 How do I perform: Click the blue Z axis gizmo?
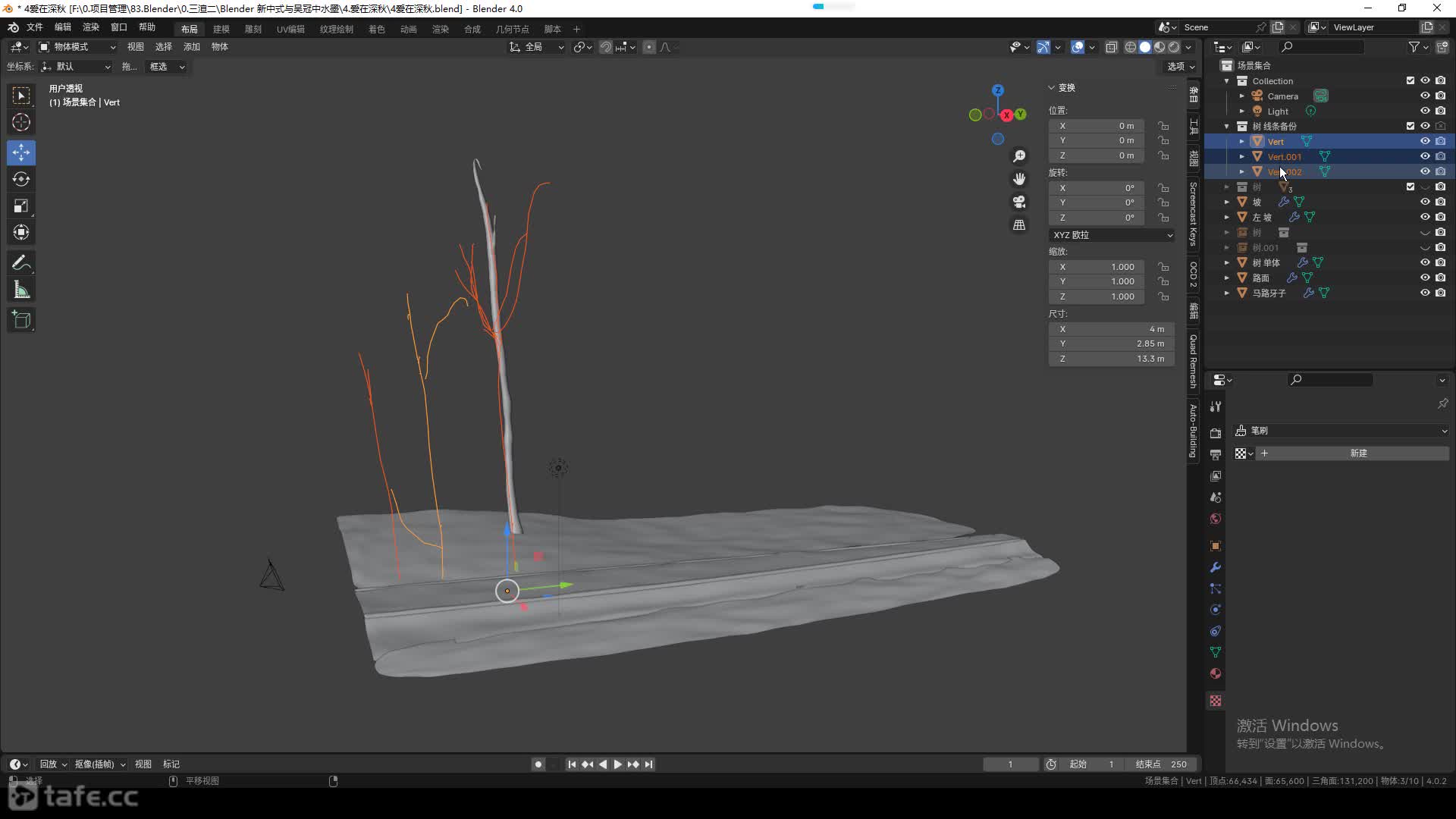998,89
